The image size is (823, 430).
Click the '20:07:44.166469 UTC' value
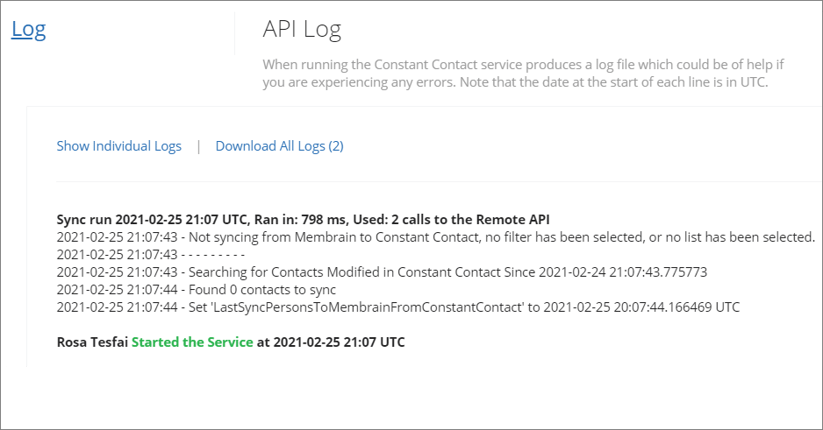(677, 307)
